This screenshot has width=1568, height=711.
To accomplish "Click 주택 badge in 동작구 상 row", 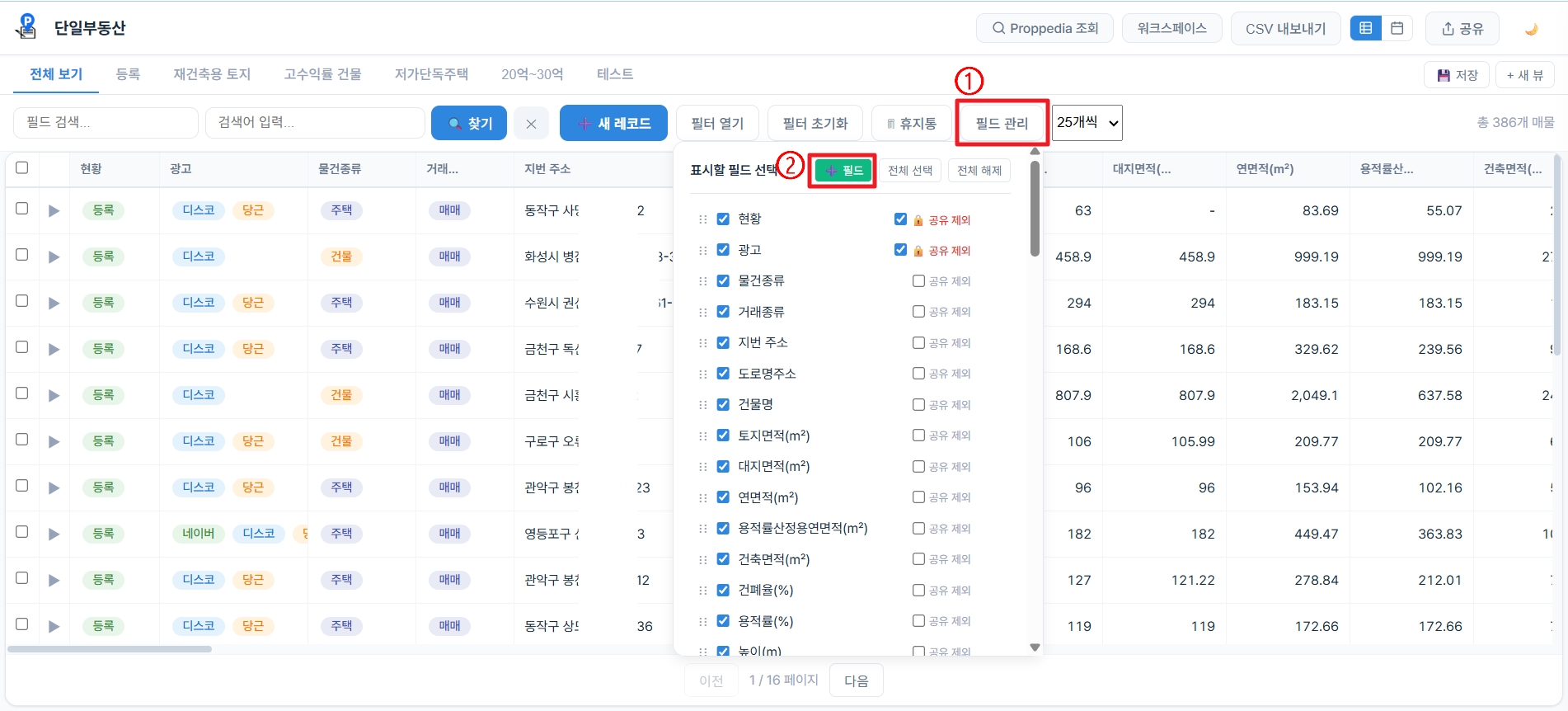I will click(341, 626).
